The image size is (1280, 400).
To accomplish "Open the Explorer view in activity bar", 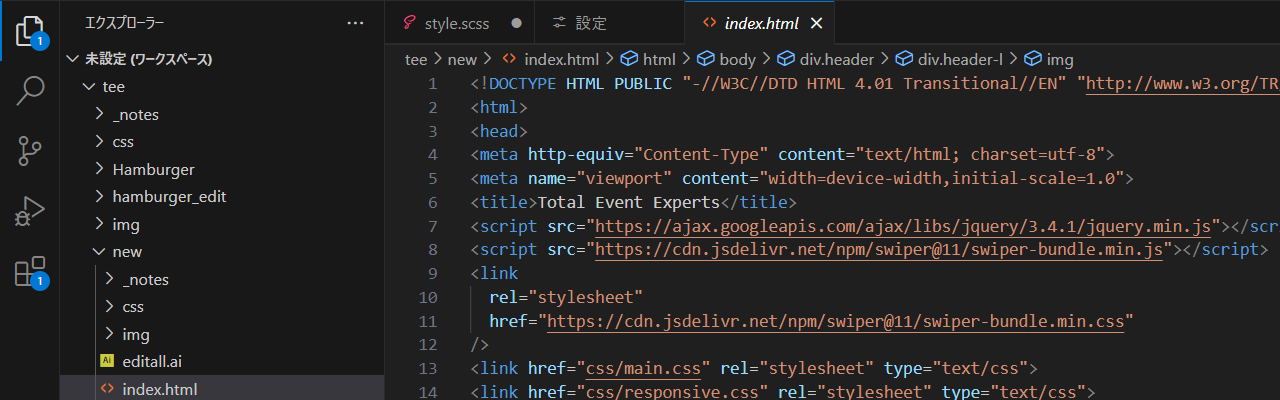I will 30,30.
